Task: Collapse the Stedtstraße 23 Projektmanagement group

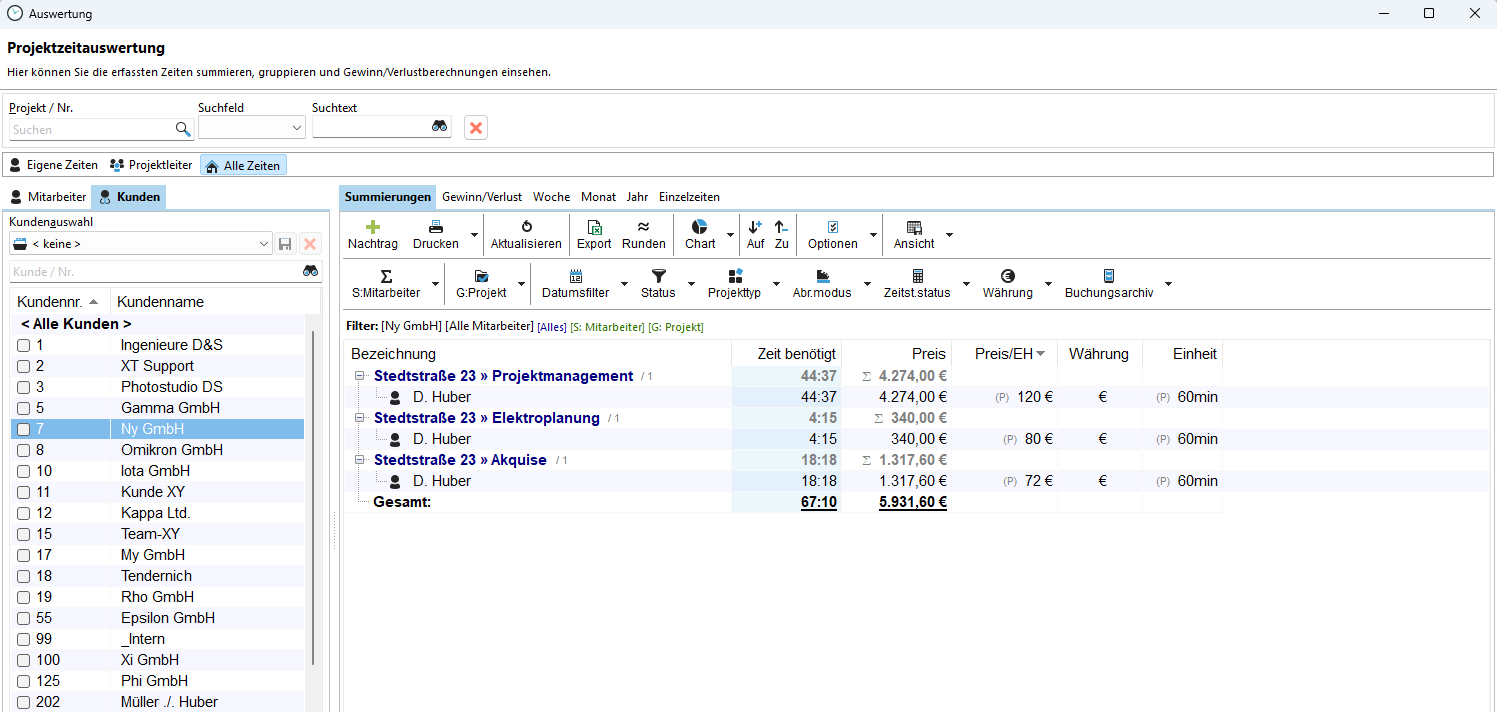Action: point(359,376)
